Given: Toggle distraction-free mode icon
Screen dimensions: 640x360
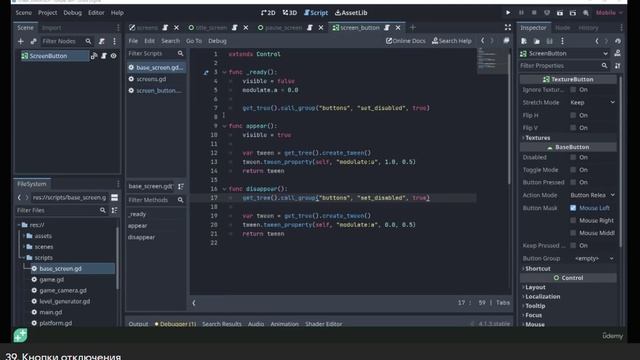Looking at the screenshot, I should [x=508, y=27].
